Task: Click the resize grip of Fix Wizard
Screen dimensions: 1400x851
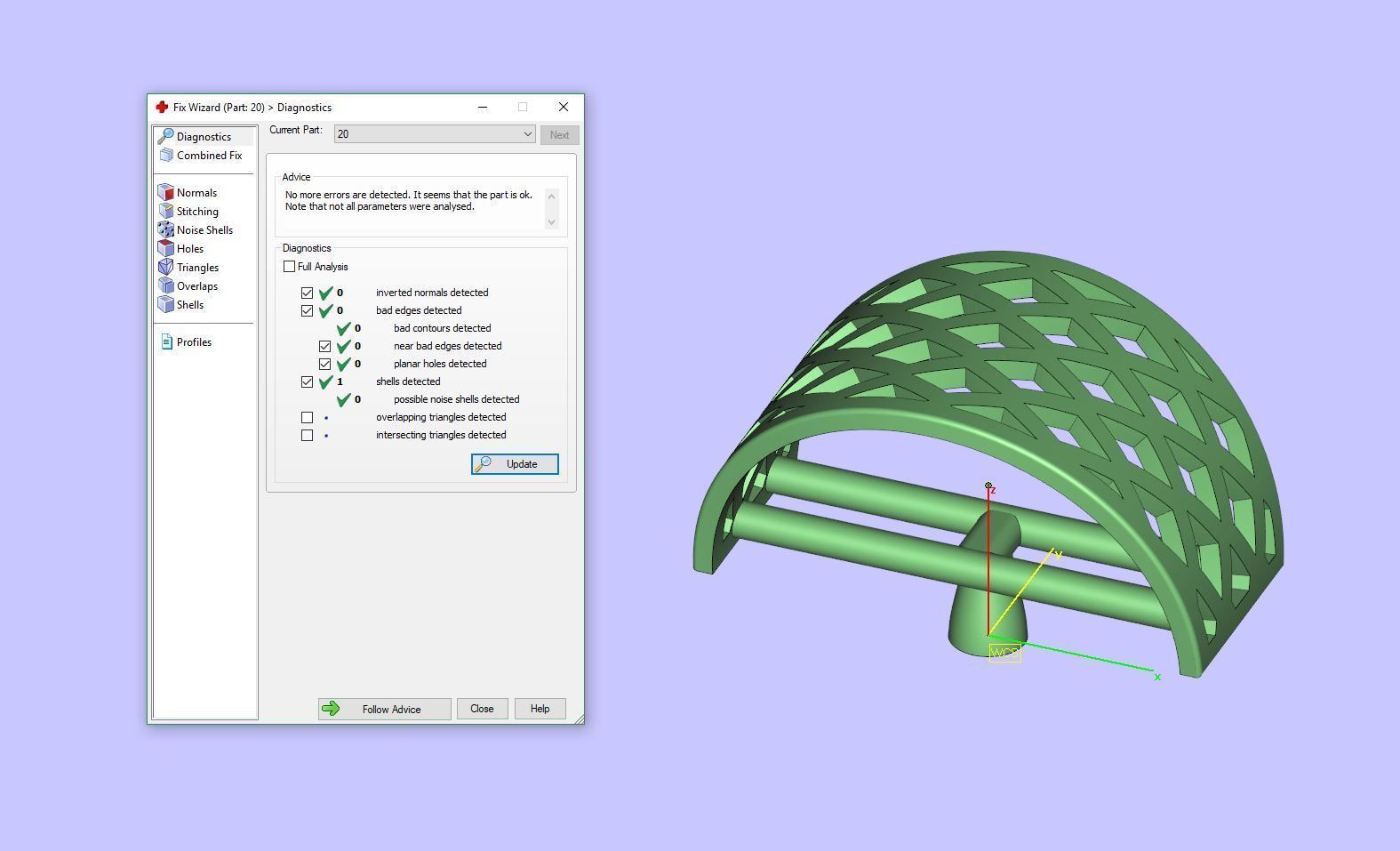Action: coord(579,718)
